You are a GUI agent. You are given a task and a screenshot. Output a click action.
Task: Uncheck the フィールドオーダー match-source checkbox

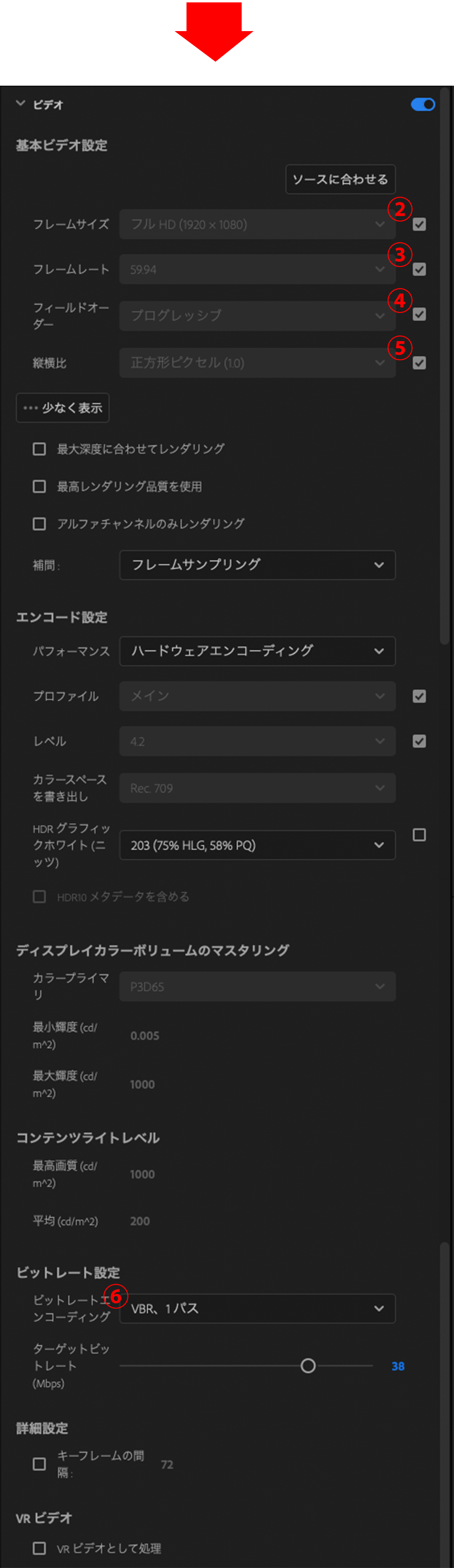[x=419, y=315]
